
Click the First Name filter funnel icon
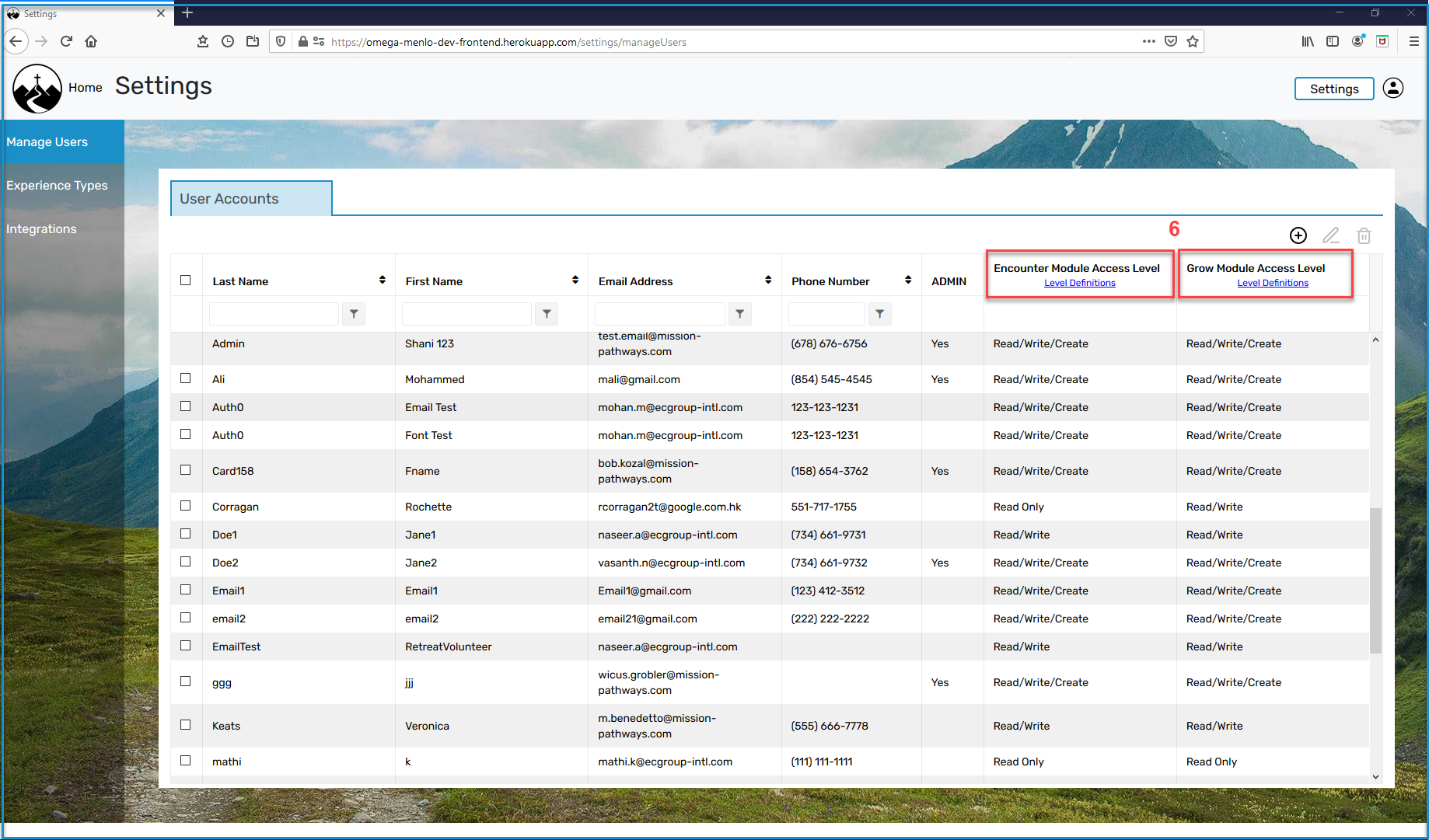coord(547,314)
